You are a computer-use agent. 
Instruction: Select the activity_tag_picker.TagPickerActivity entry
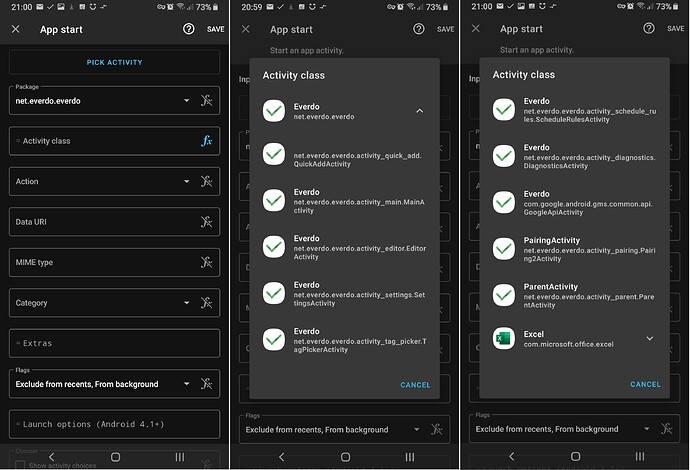pos(344,340)
